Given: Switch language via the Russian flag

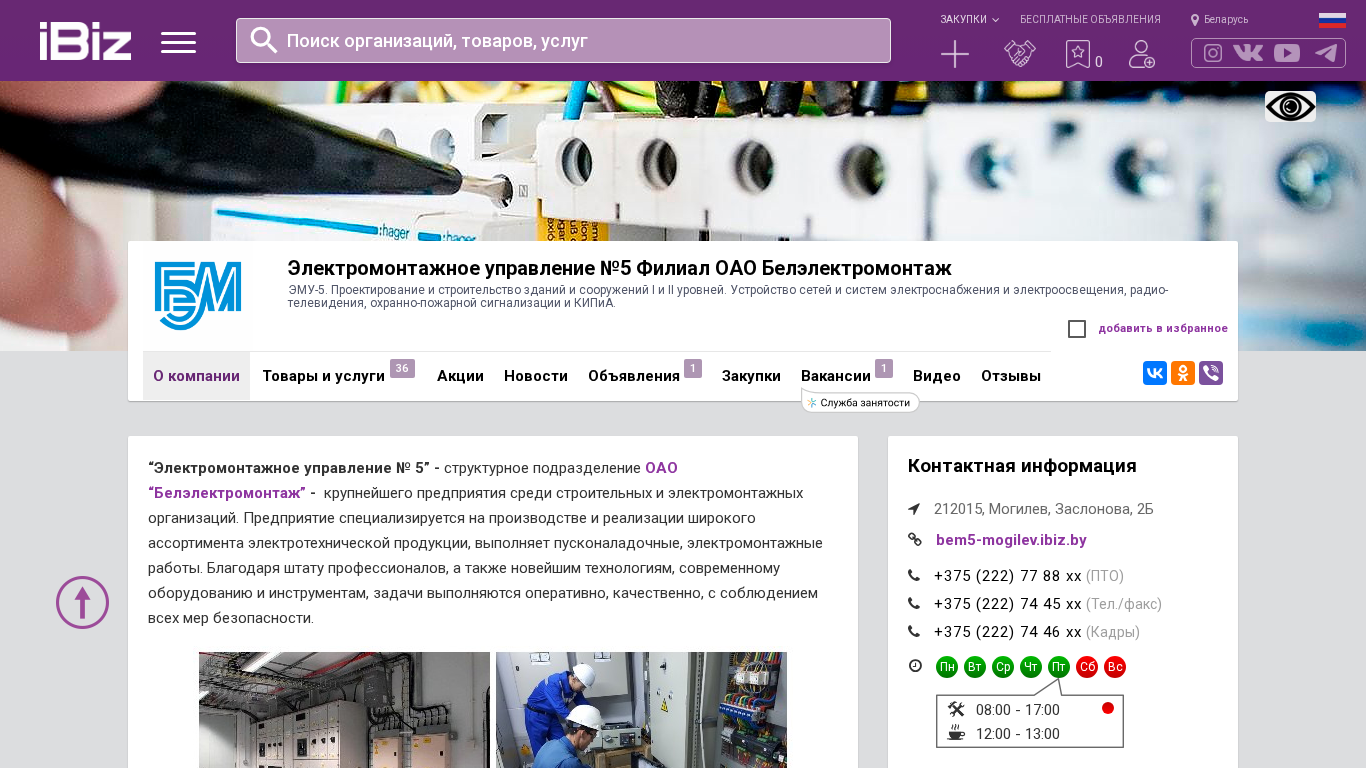Looking at the screenshot, I should [1332, 20].
